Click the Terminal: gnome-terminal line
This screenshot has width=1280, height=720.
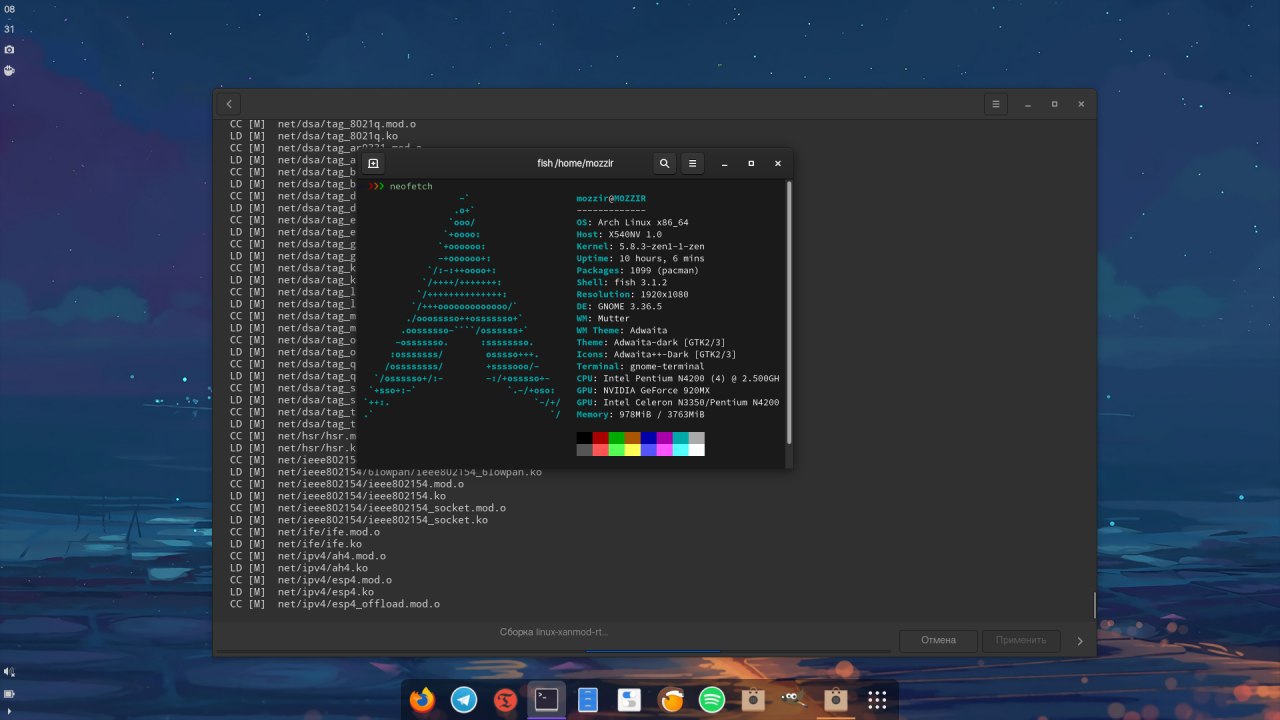coord(640,367)
